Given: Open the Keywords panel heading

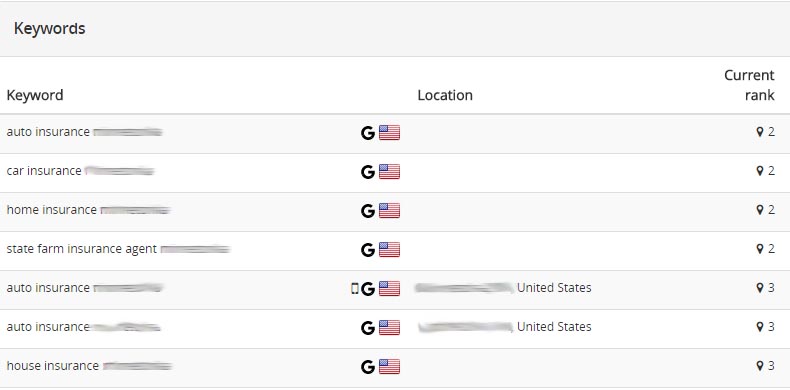Looking at the screenshot, I should [49, 28].
